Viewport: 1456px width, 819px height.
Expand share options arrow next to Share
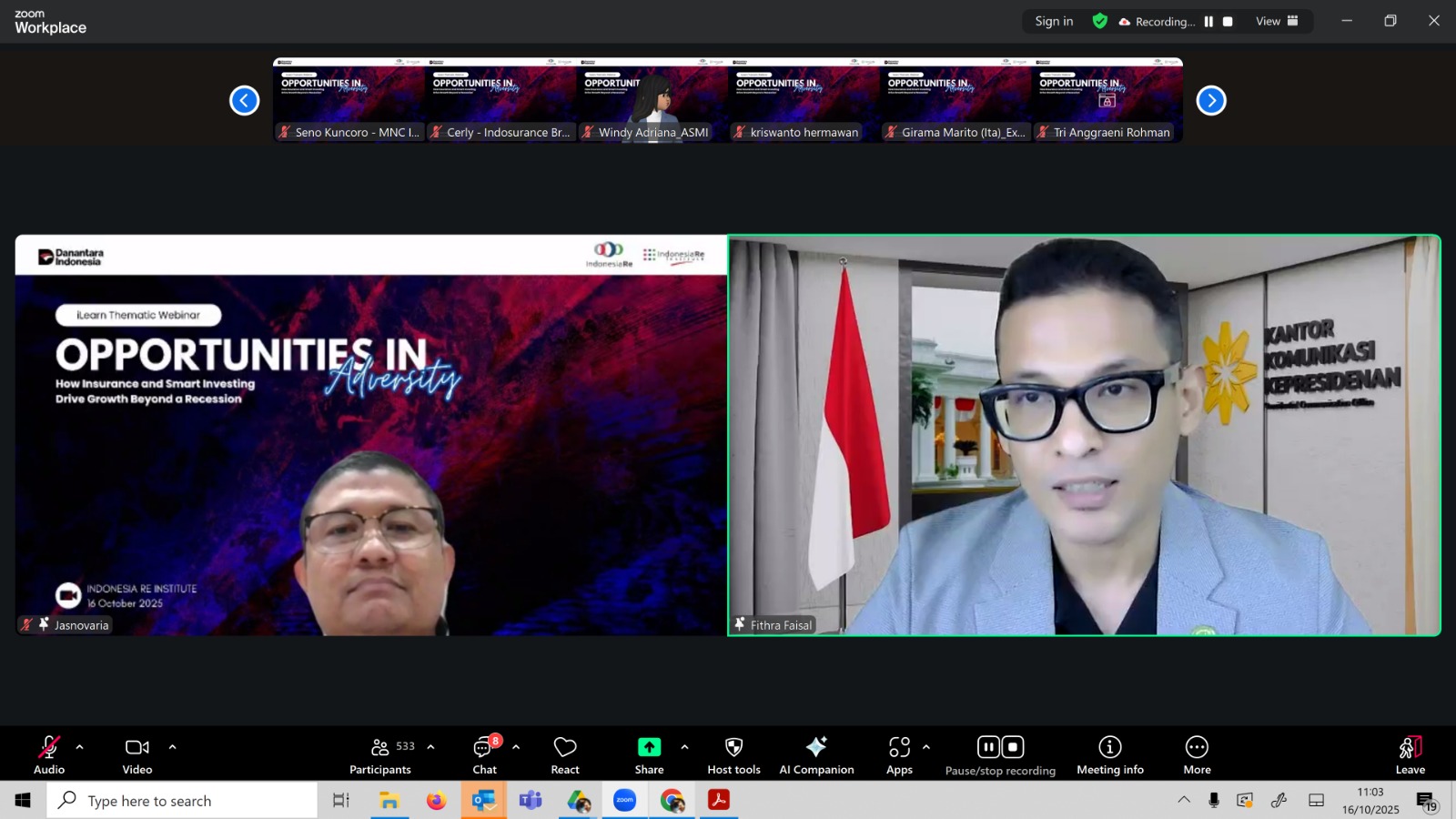[684, 747]
